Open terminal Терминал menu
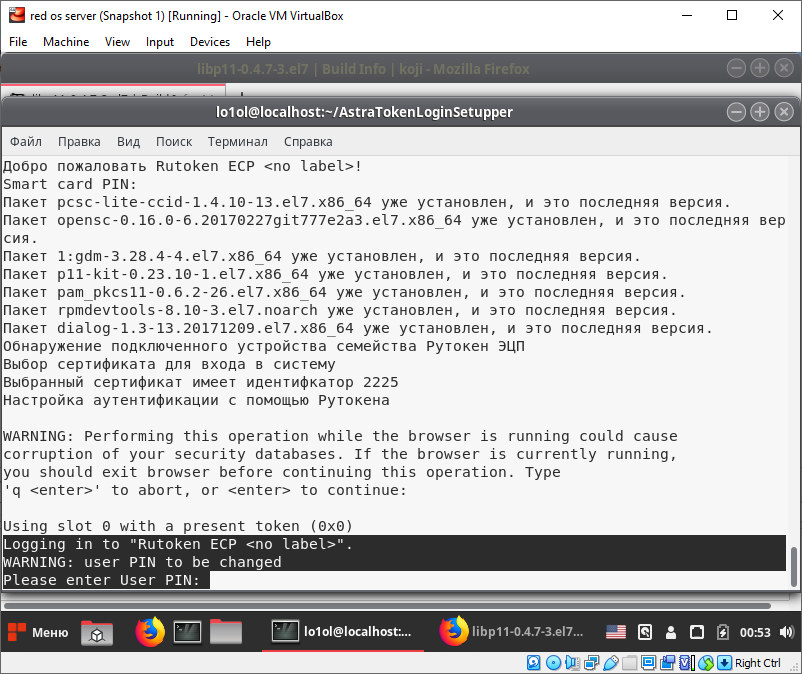Screen dimensions: 802x674 point(238,142)
